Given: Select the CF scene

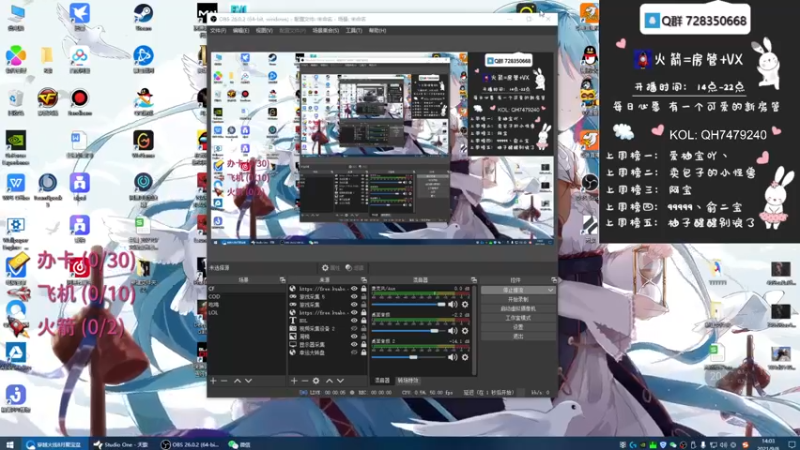Looking at the screenshot, I should point(246,289).
